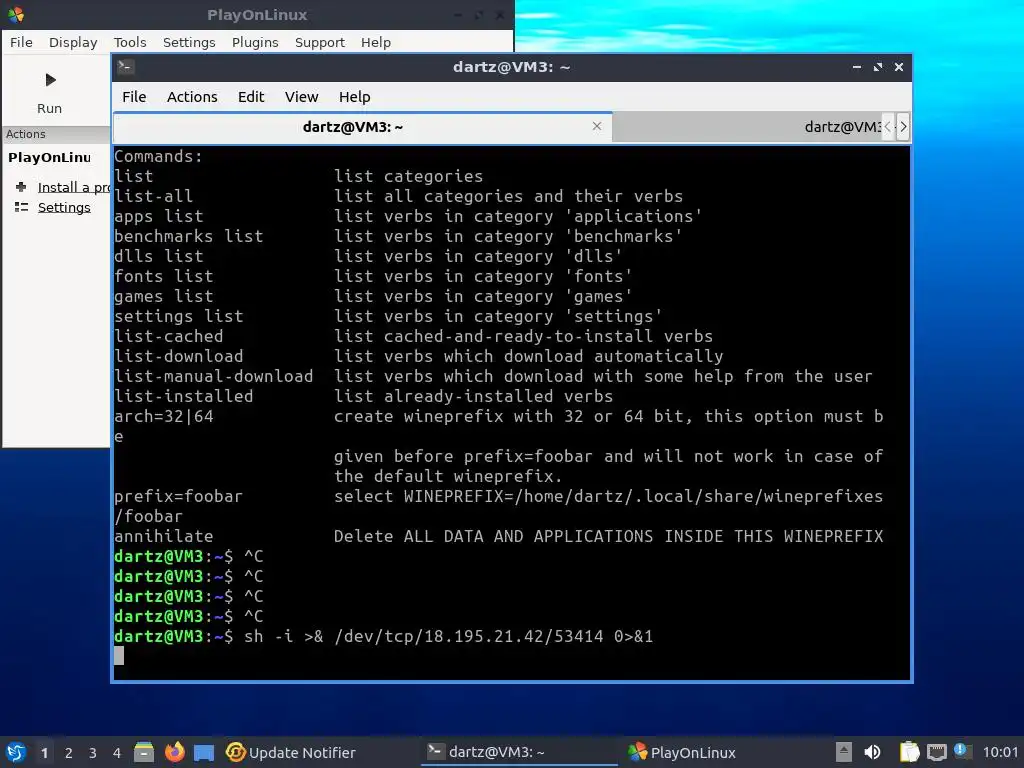Switch to the second dartz@VM3 terminal tab

[x=748, y=127]
